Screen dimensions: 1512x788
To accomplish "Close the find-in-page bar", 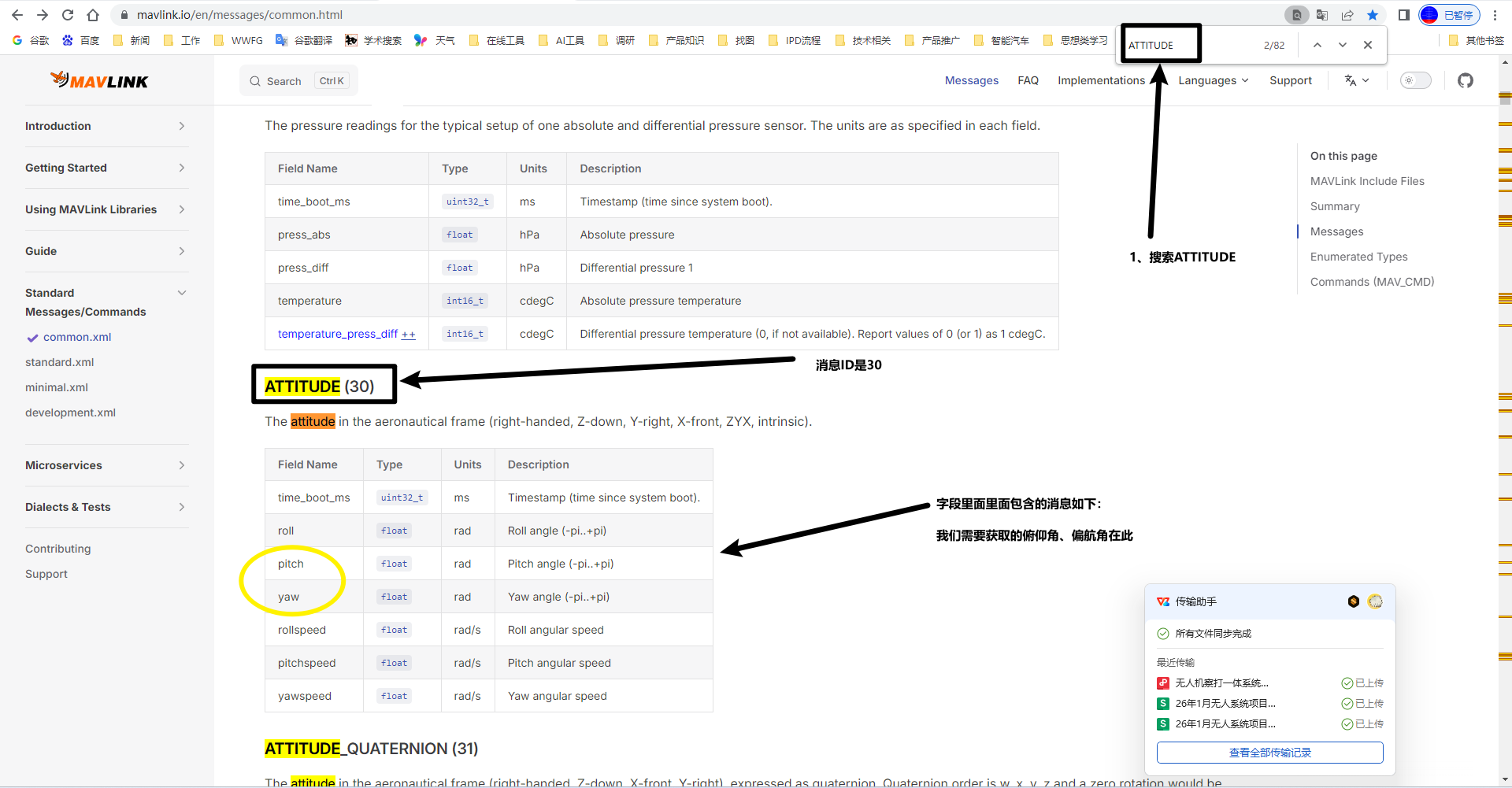I will coord(1368,45).
